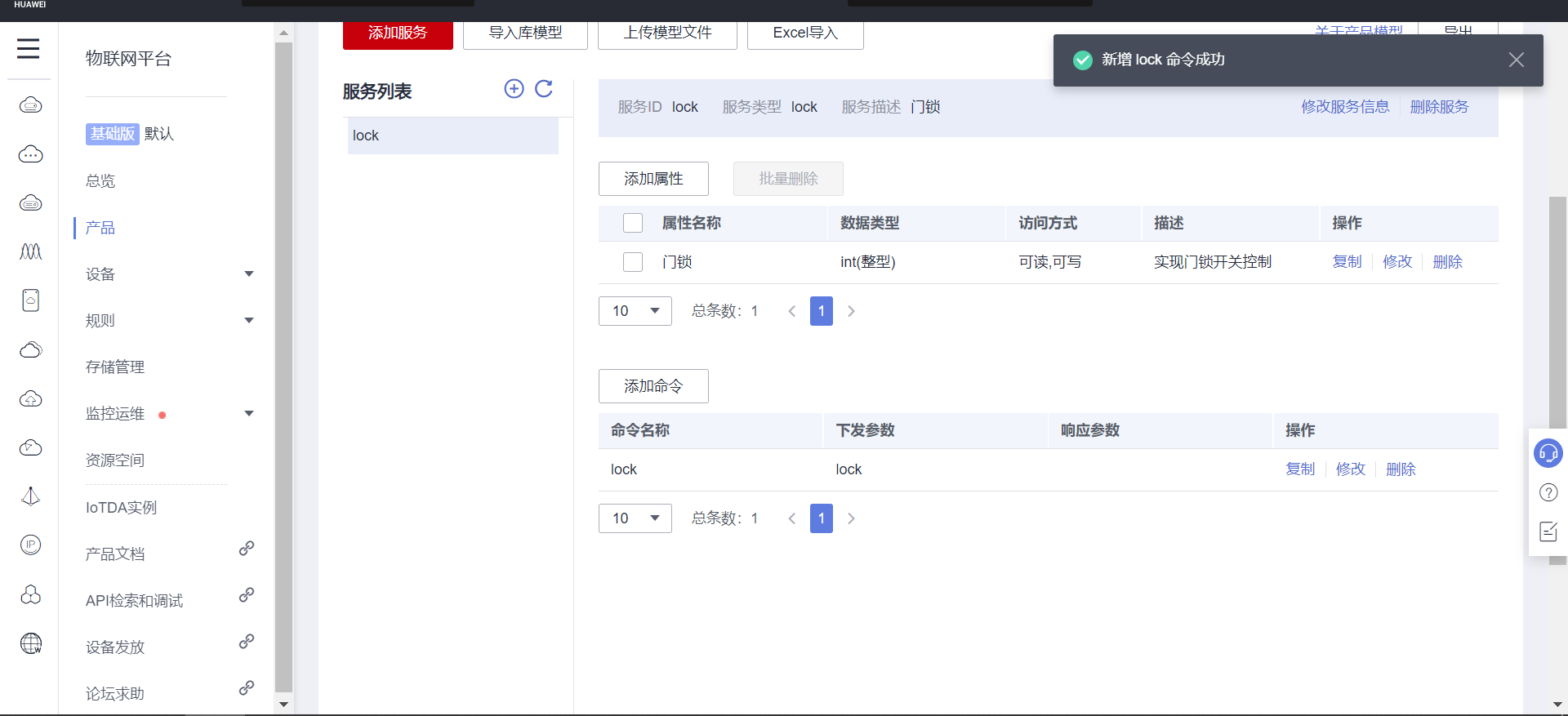The width and height of the screenshot is (1568, 716).
Task: Click the Excel导入 button
Action: pos(805,33)
